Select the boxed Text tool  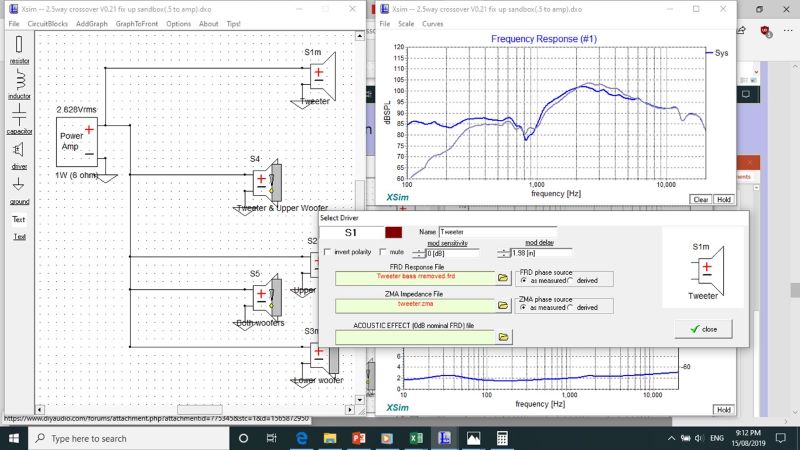[x=19, y=219]
